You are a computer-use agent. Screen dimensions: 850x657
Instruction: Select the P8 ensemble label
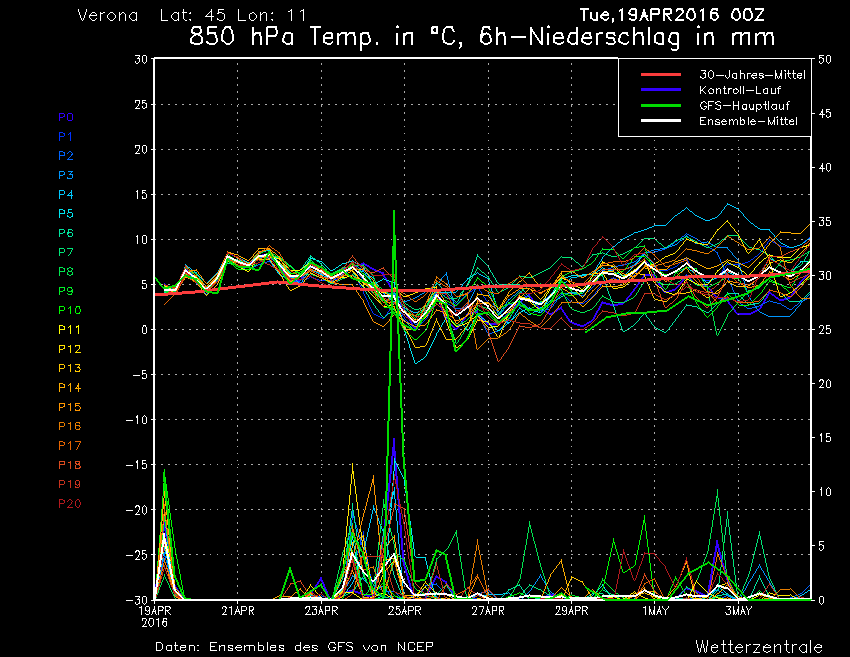point(66,272)
